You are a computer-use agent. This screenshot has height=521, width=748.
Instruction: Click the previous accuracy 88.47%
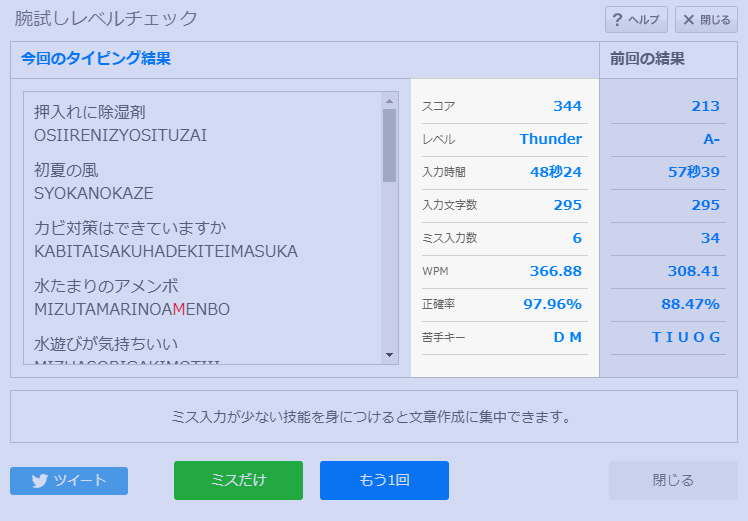(690, 304)
